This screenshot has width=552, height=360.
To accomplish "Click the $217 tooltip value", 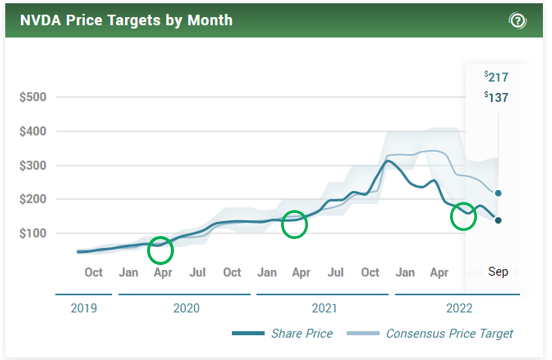I will pyautogui.click(x=496, y=77).
